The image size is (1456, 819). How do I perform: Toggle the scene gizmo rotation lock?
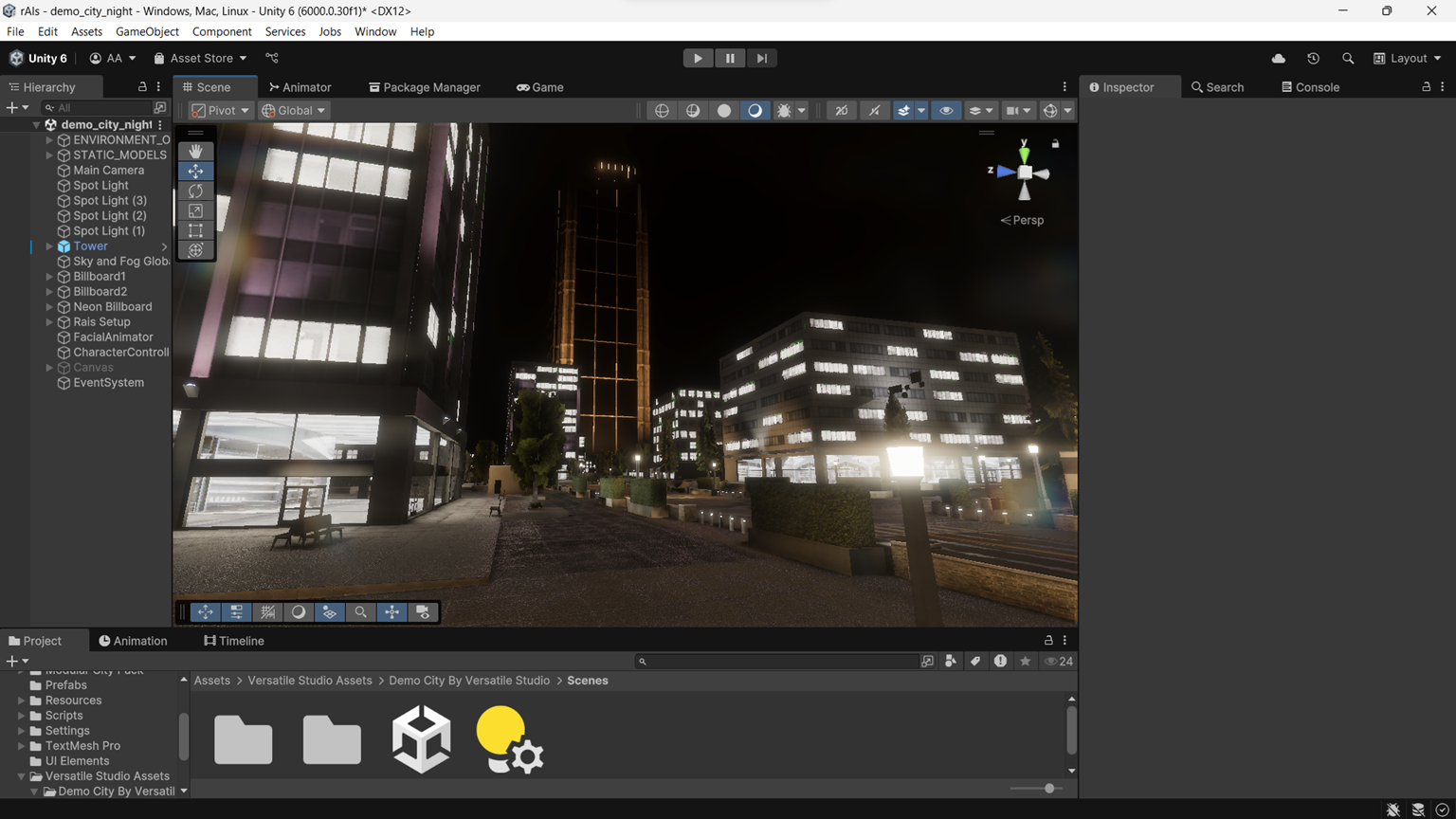pos(1055,143)
